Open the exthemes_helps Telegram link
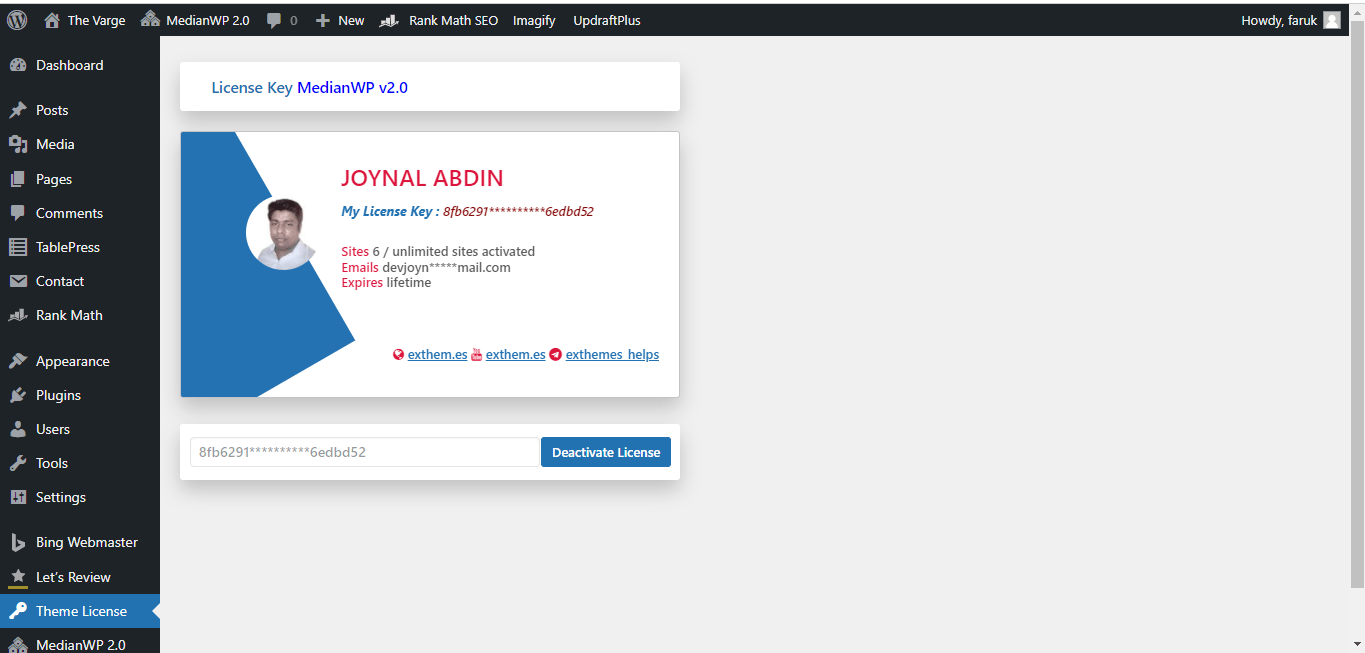This screenshot has width=1365, height=653. coord(612,354)
